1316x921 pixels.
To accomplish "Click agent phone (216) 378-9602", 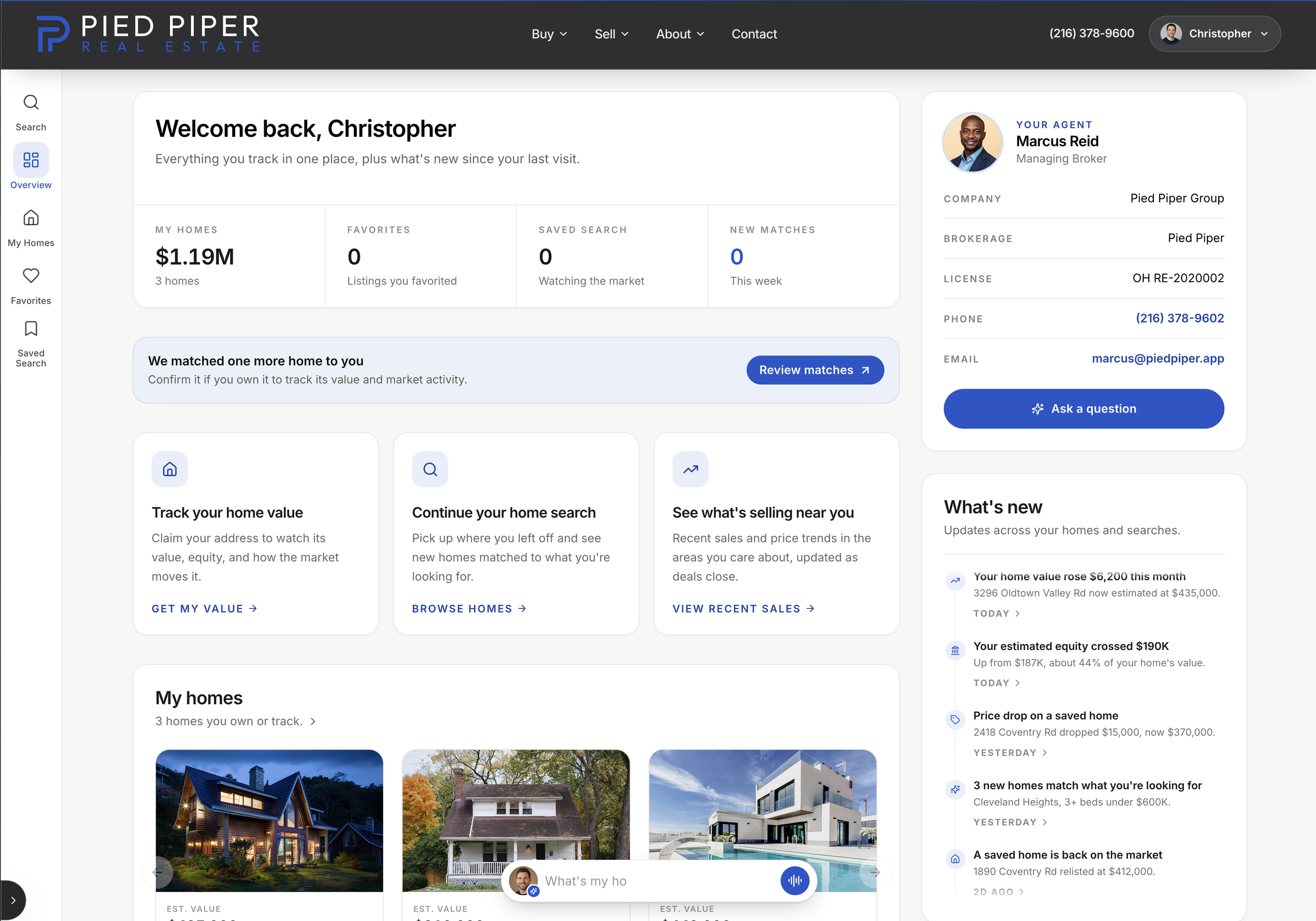I will pos(1180,318).
